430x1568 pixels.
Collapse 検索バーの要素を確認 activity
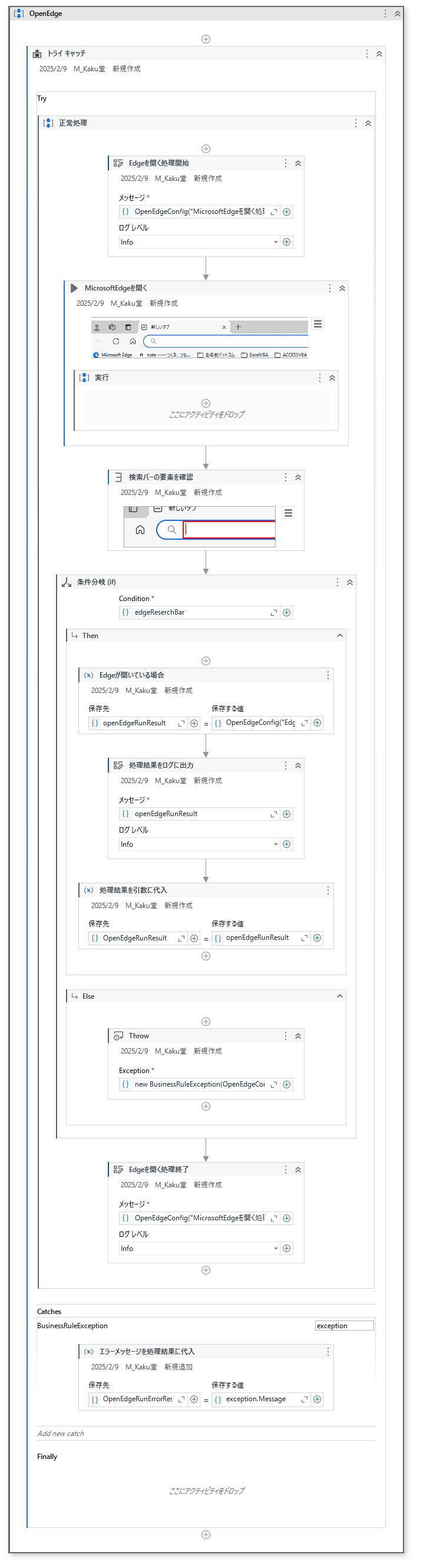point(298,477)
